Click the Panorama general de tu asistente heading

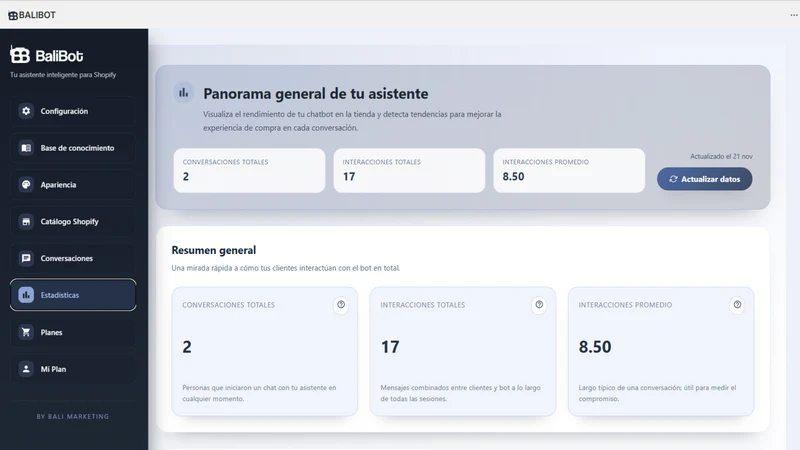tap(316, 93)
